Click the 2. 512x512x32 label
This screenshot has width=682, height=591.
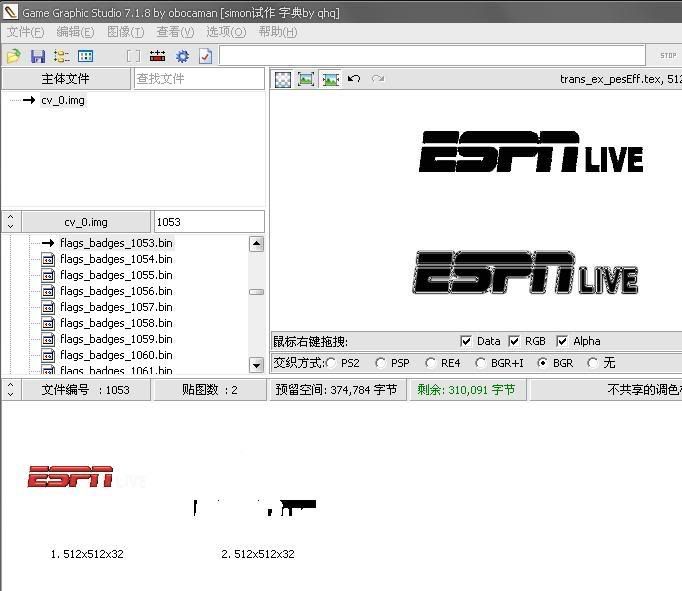tap(258, 554)
